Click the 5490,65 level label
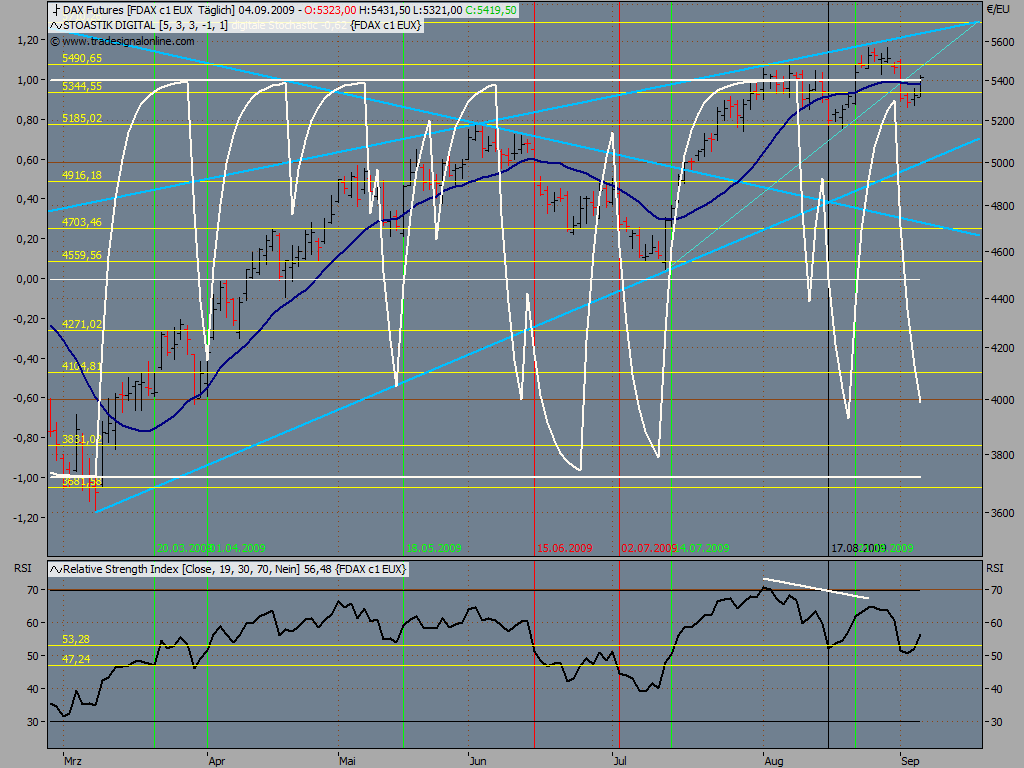The height and width of the screenshot is (768, 1024). (82, 58)
